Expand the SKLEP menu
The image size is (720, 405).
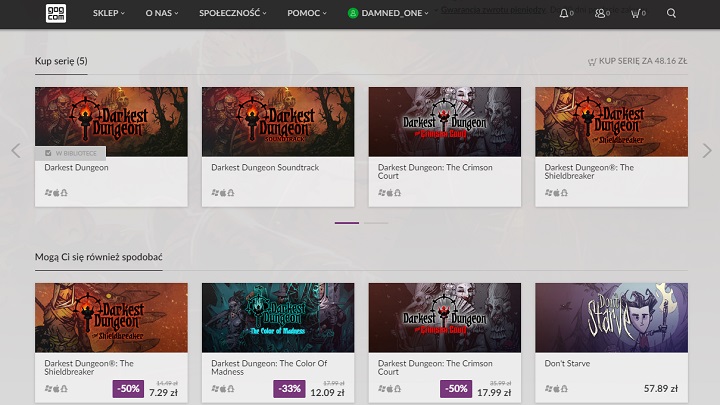coord(109,13)
